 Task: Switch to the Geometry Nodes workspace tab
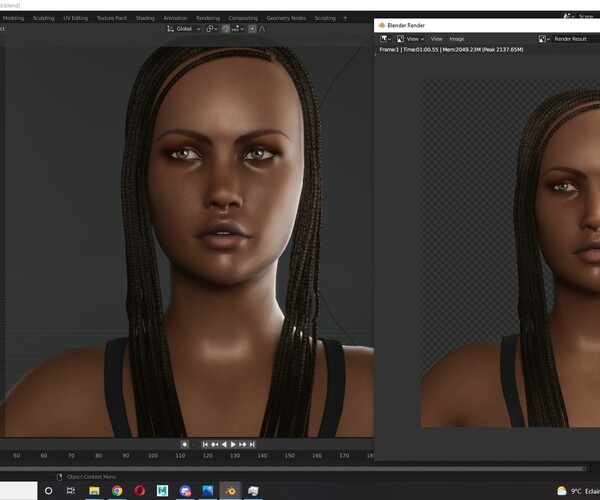[x=286, y=18]
